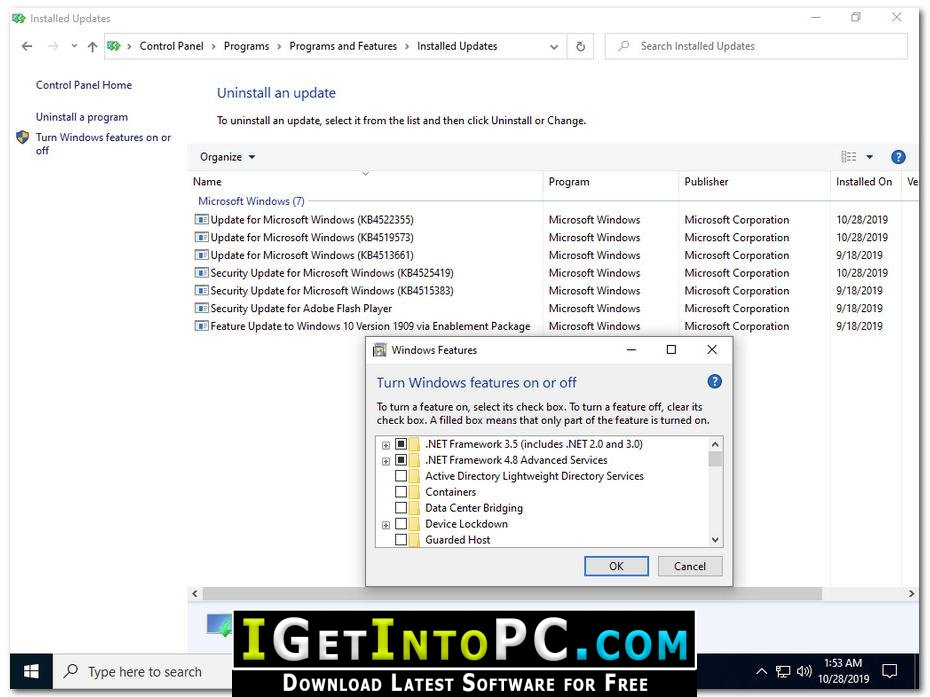Show hidden system tray icons
The height and width of the screenshot is (697, 930).
[762, 671]
